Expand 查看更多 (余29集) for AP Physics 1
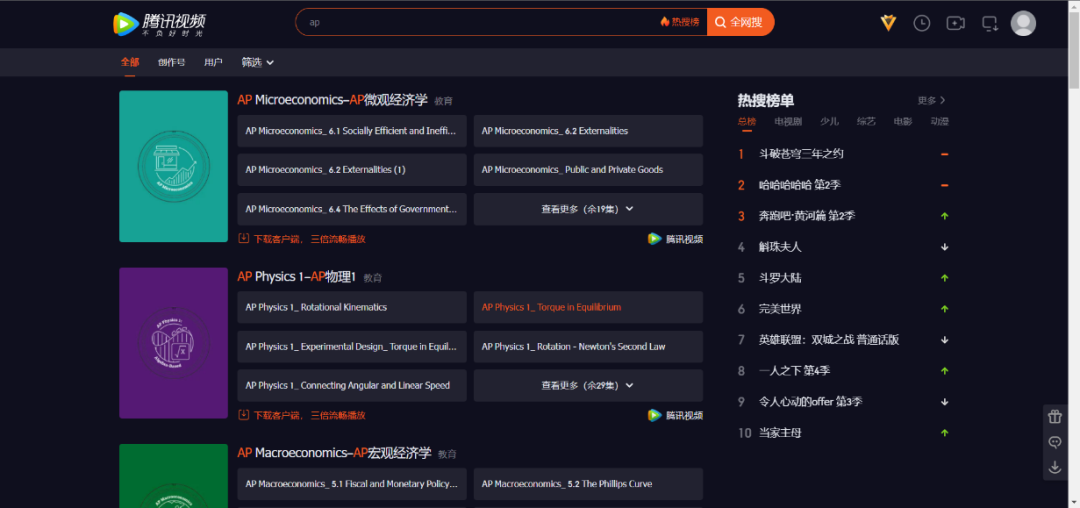1080x508 pixels. (588, 385)
